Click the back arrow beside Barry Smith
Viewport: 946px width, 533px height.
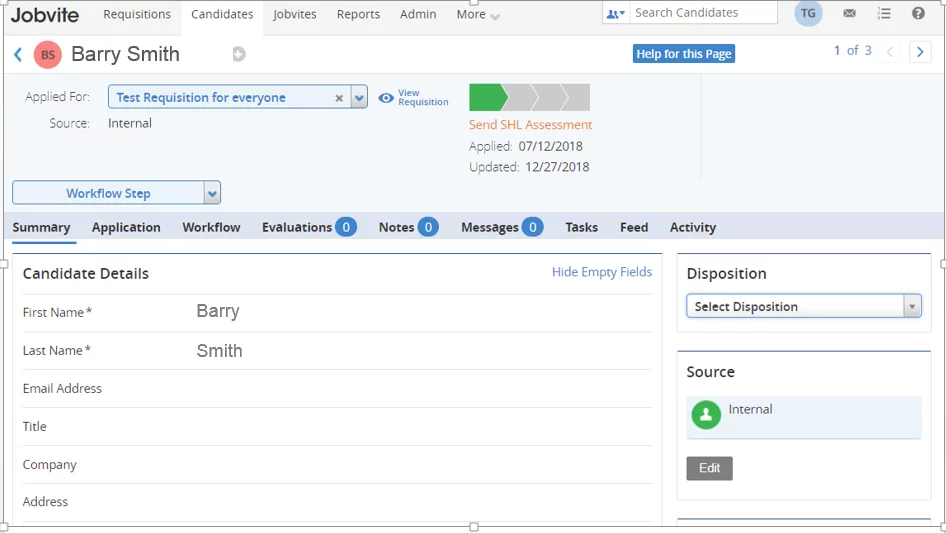pos(18,55)
